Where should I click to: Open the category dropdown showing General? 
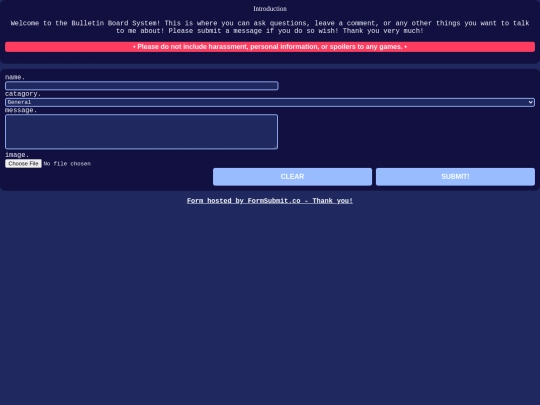(x=270, y=102)
